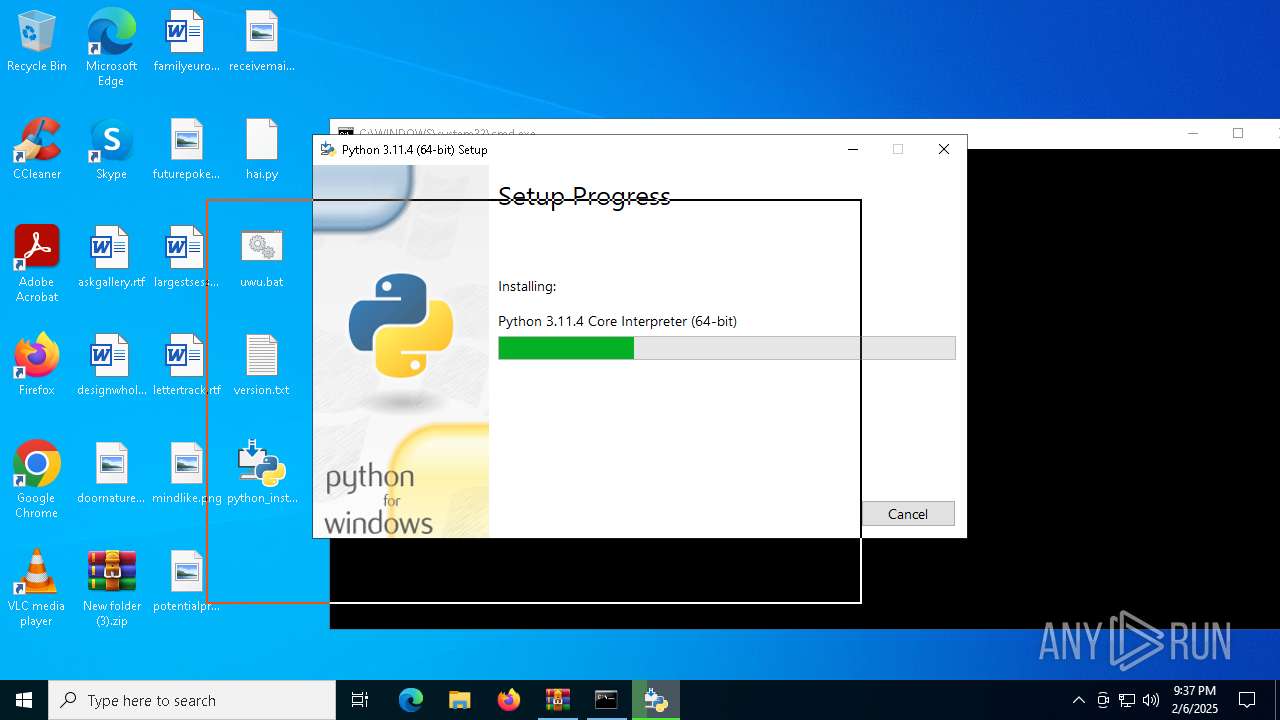
Task: Click the Python Setup title bar icon
Action: (327, 150)
